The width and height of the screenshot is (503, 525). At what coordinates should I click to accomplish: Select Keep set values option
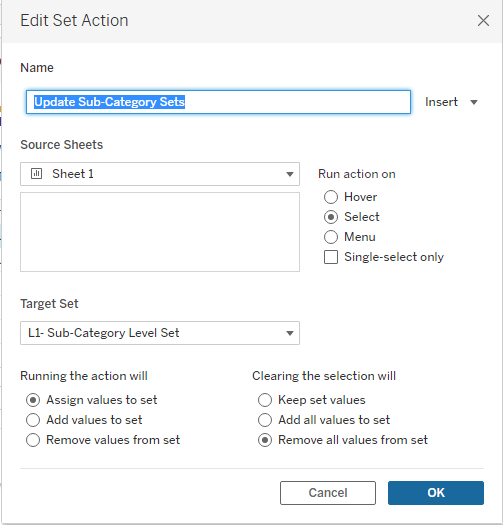[x=265, y=400]
